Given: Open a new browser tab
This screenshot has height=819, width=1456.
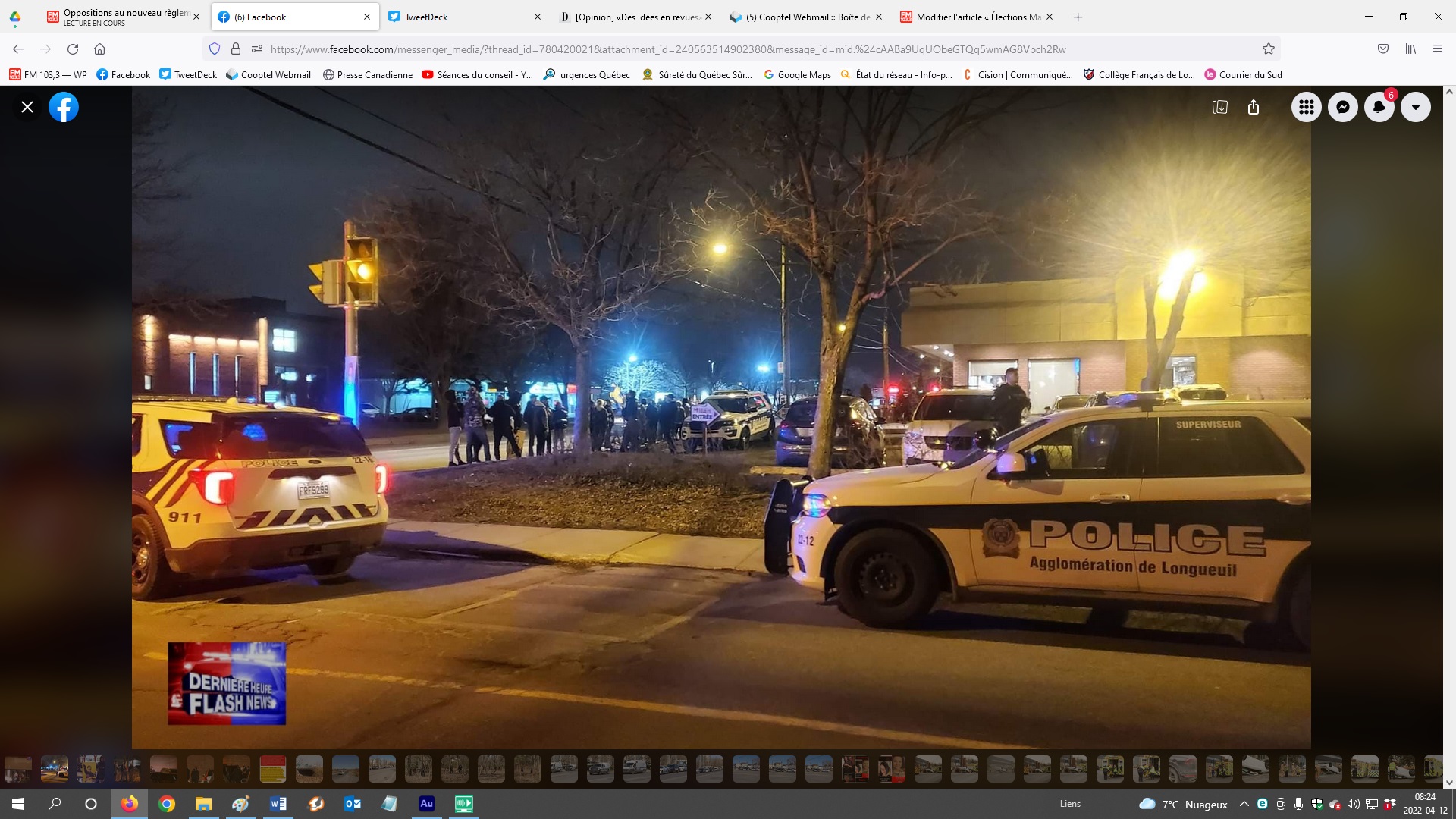Looking at the screenshot, I should (x=1078, y=17).
